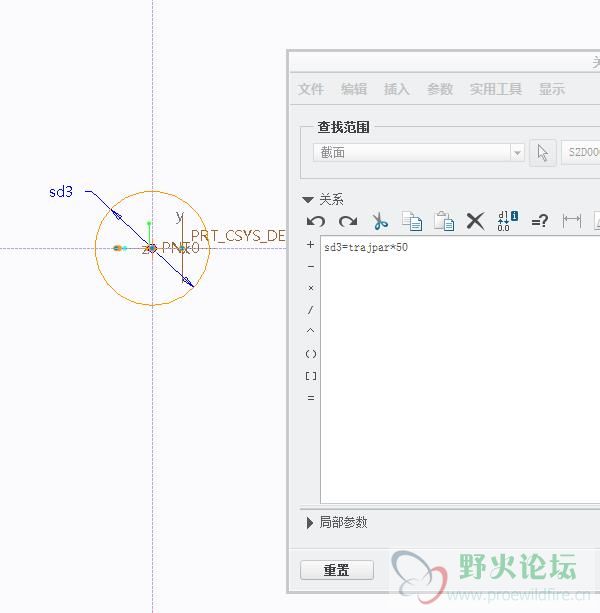Screen dimensions: 600x613
Task: Click in the relations text editor
Action: coord(460,369)
